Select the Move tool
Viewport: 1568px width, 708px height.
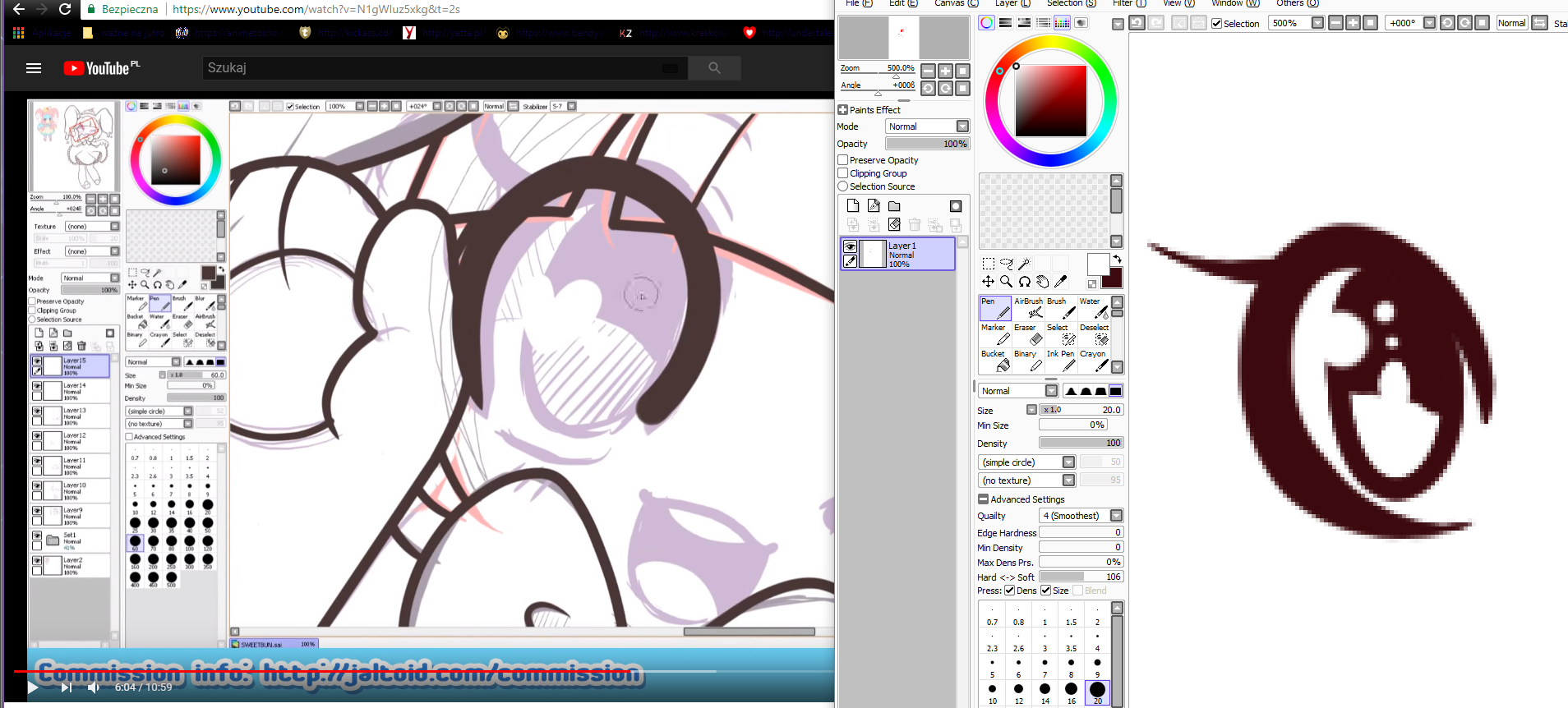click(988, 282)
